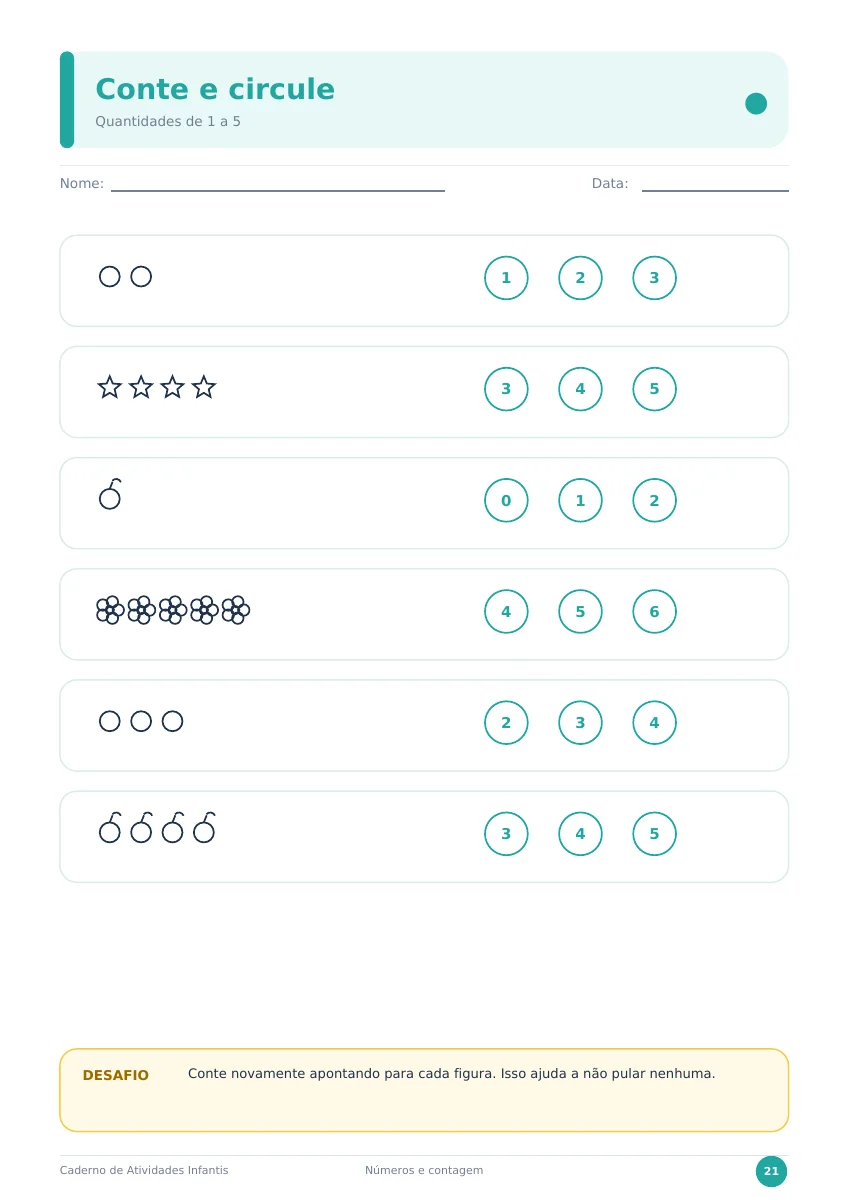Click 'Caderno de Atividades Infantis' footer text
Screen dimensions: 849x1200
[x=144, y=1170]
